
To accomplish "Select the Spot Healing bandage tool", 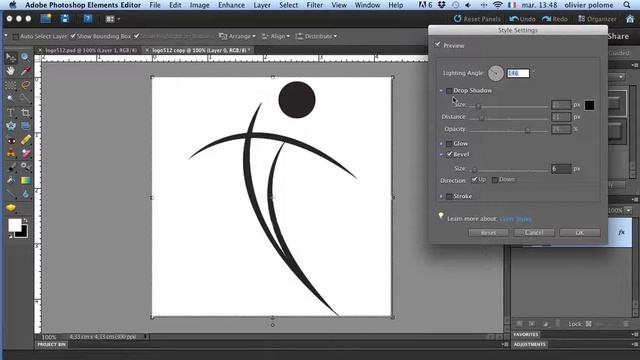I will point(25,140).
